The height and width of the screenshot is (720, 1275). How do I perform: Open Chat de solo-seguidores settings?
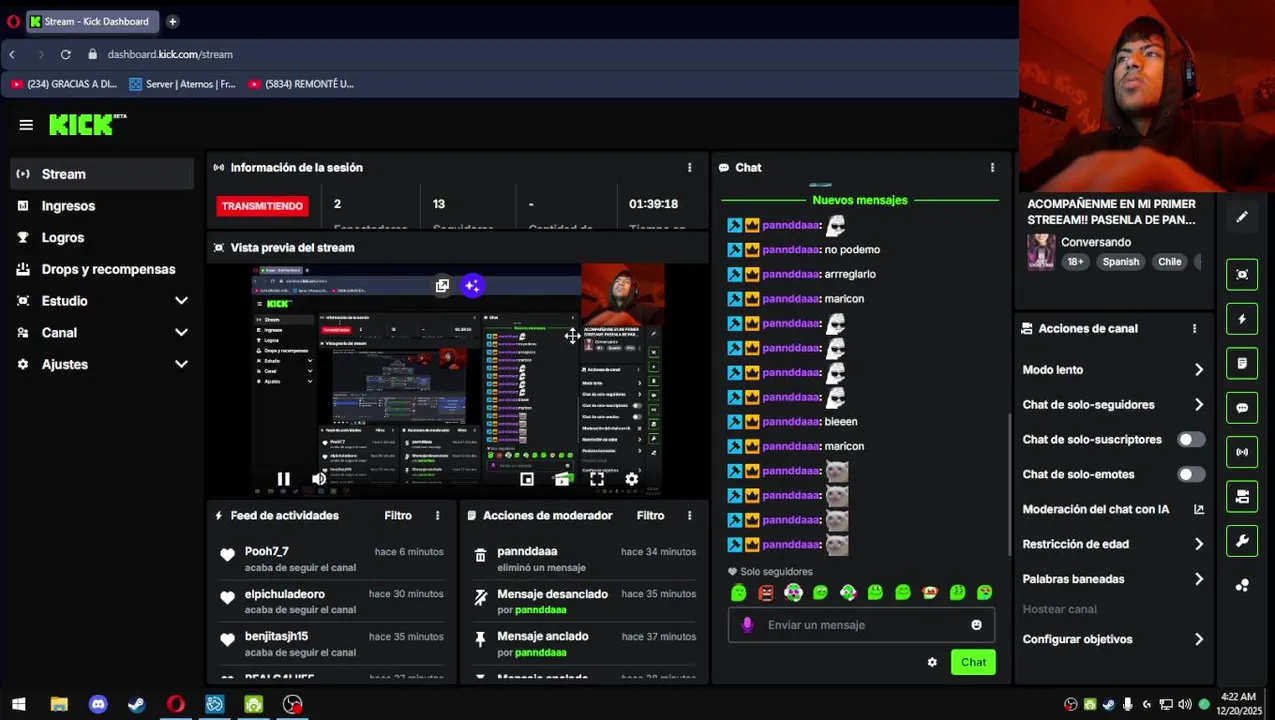pyautogui.click(x=1113, y=405)
